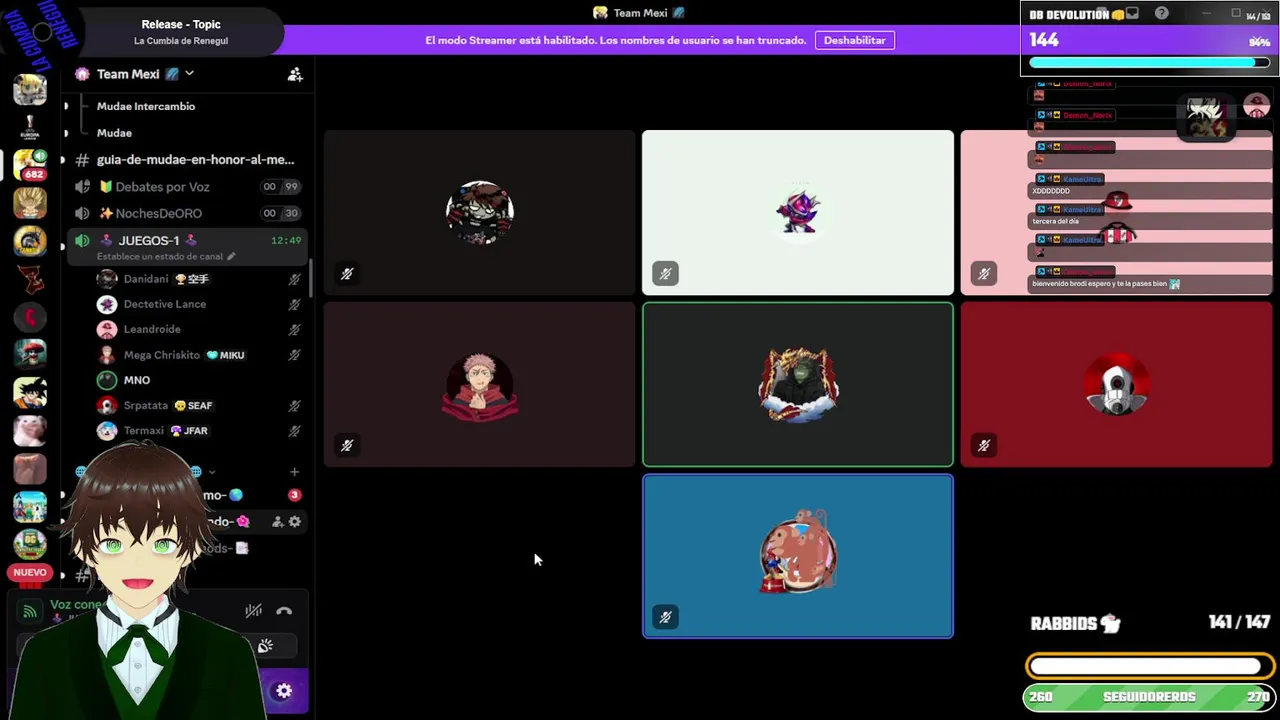Open the Team Mexi server dropdown
This screenshot has height=720, width=1280.
click(189, 73)
